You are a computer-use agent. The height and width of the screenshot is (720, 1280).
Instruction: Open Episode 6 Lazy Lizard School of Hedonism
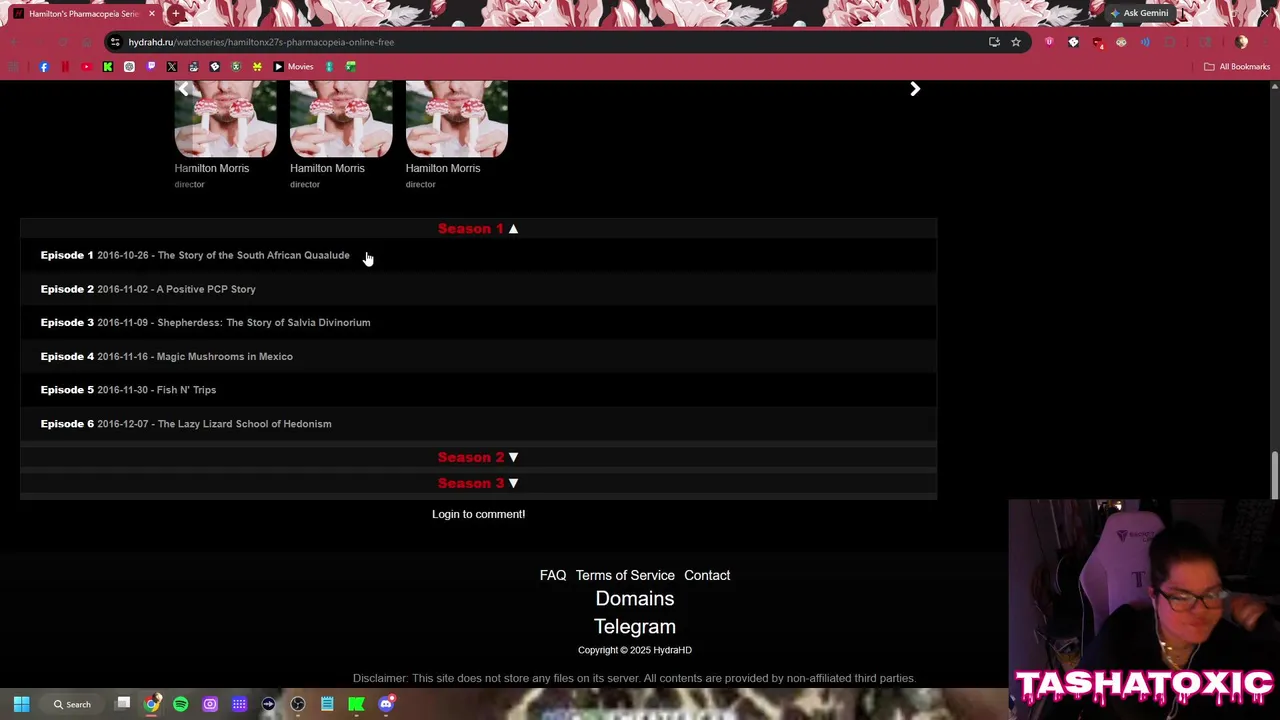186,424
